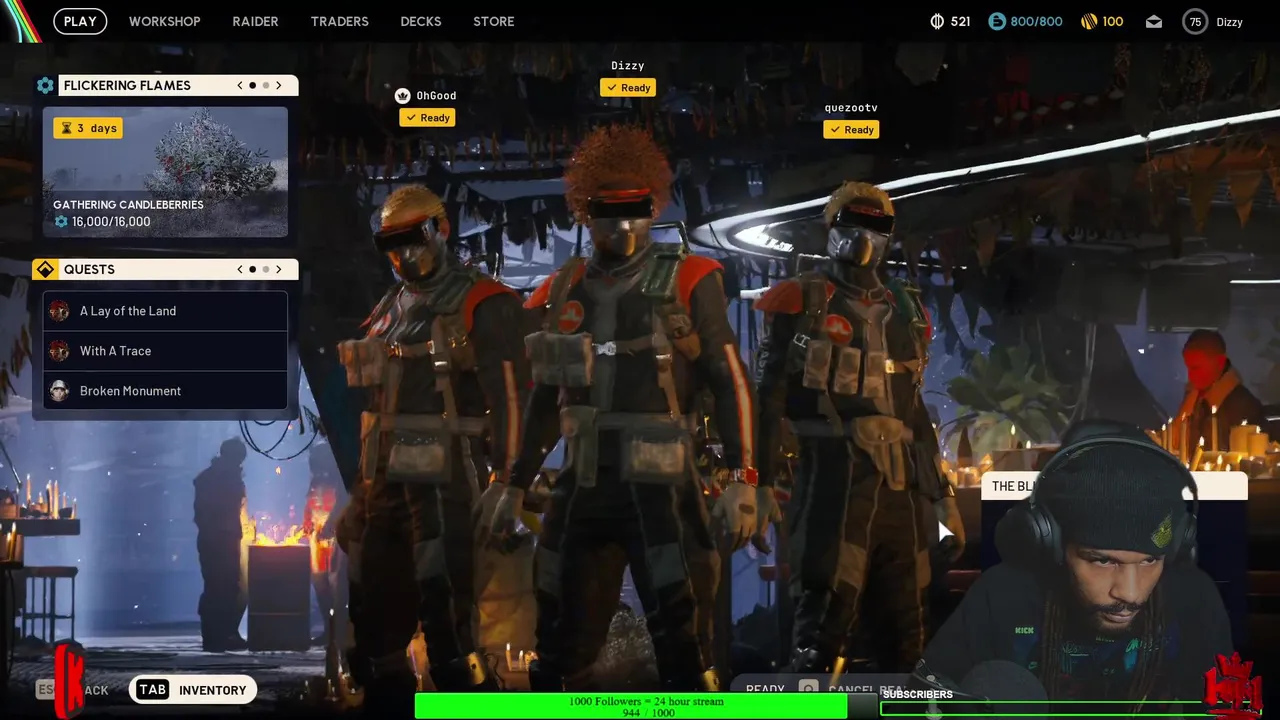
Task: Click the blue token icon beside 800/800
Action: [997, 21]
